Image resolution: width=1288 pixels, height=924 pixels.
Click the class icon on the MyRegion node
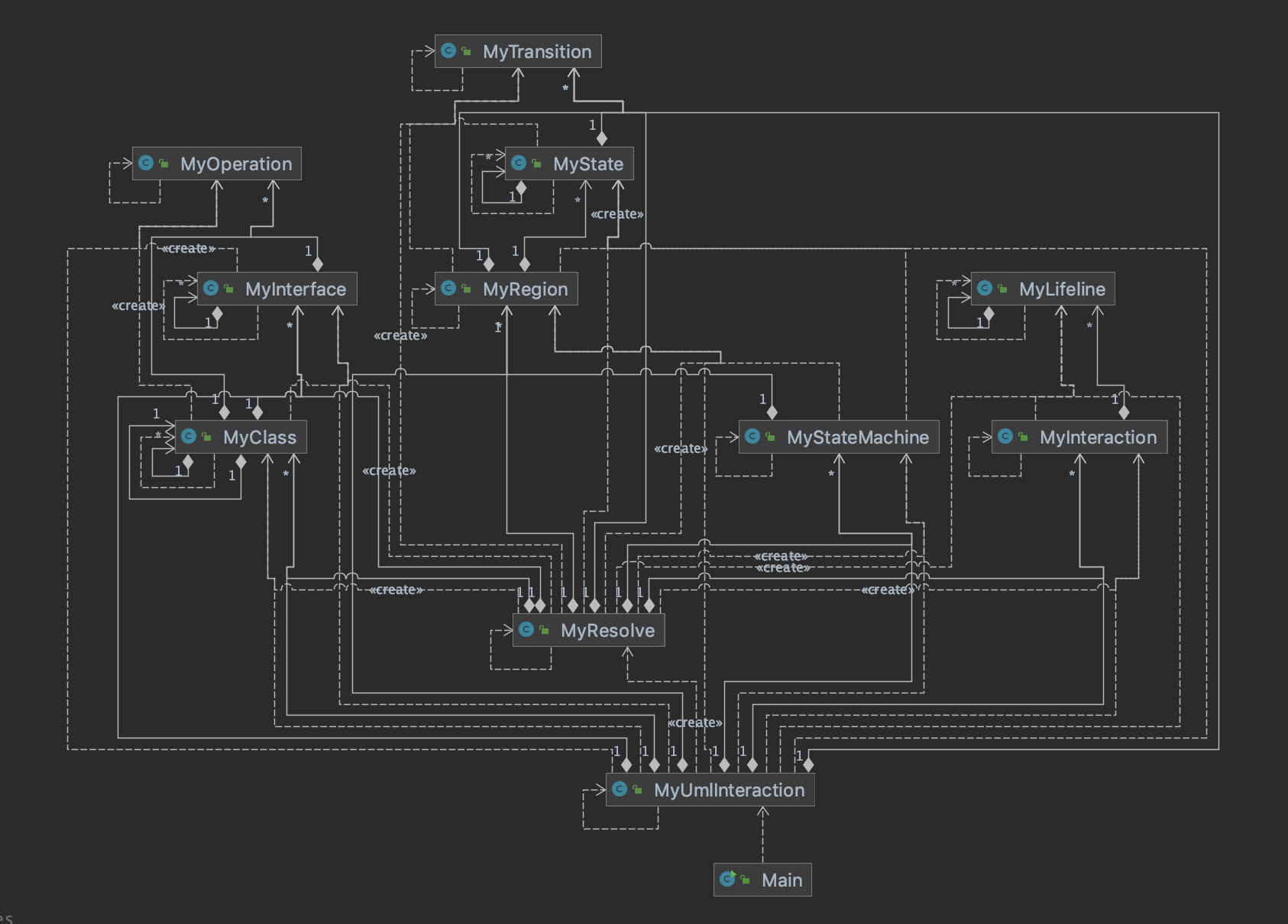pos(448,289)
